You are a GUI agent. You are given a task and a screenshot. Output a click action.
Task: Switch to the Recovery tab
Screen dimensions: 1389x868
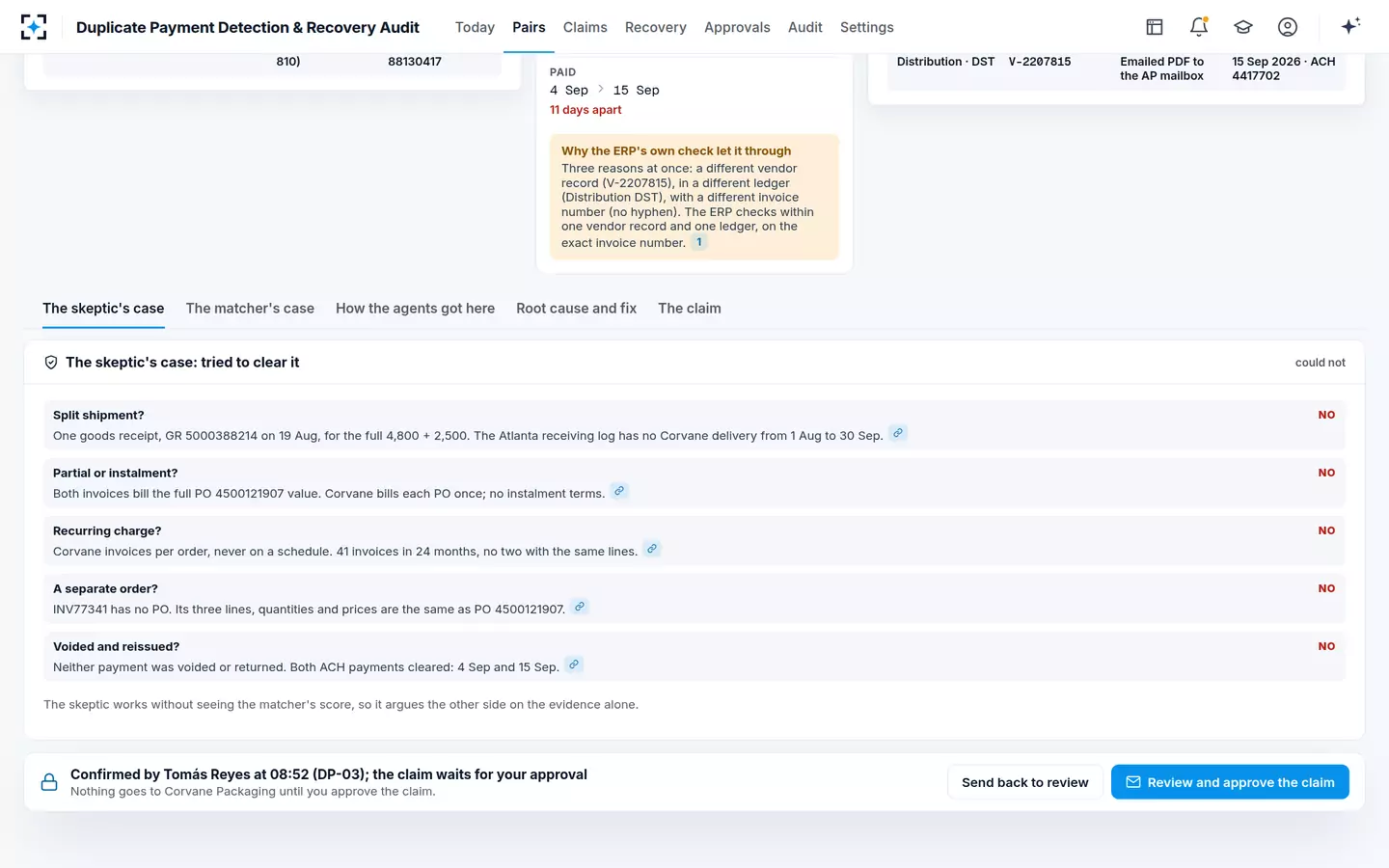click(x=656, y=27)
